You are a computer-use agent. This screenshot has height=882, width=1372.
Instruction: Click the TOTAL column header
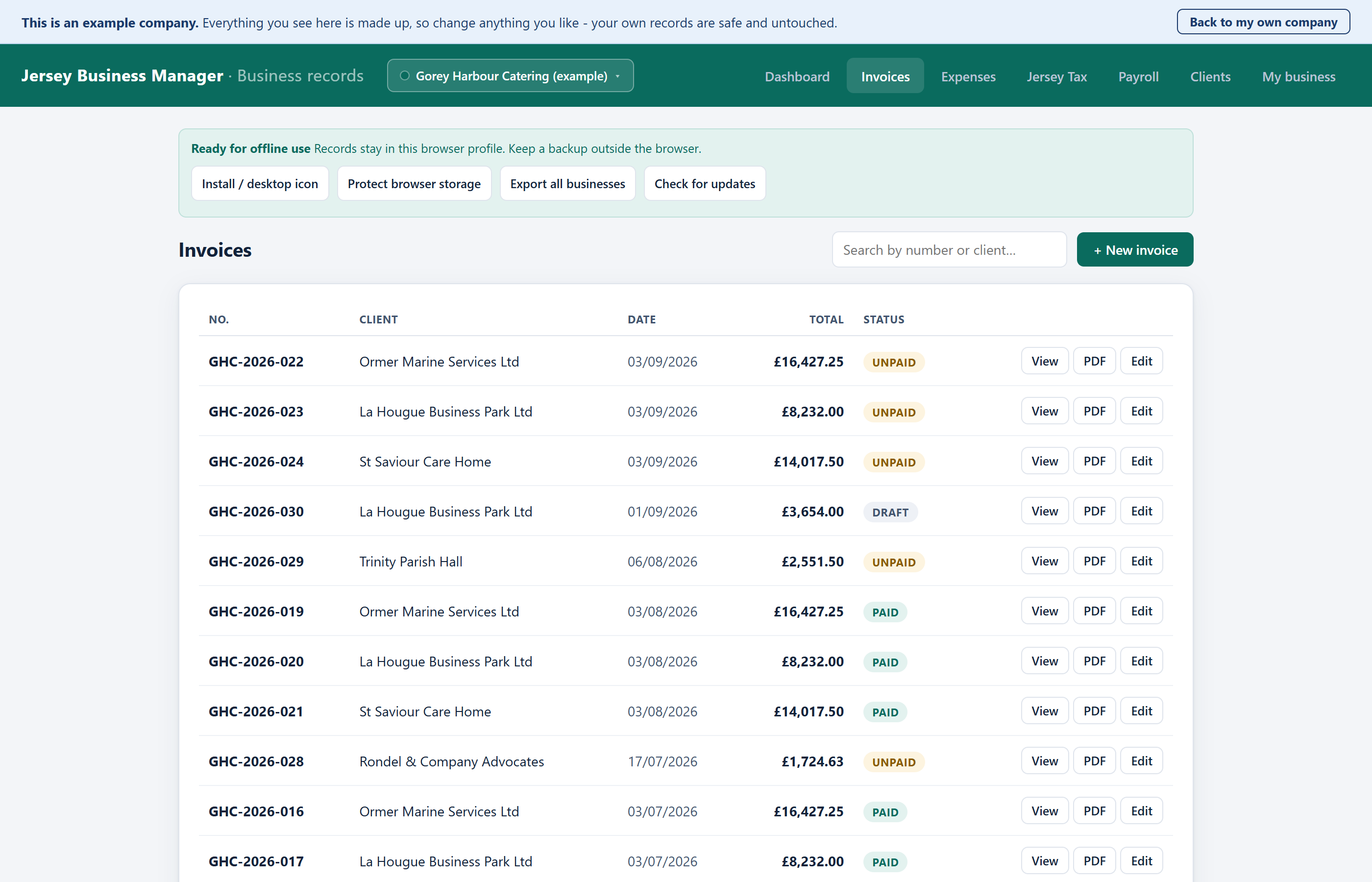pyautogui.click(x=826, y=319)
